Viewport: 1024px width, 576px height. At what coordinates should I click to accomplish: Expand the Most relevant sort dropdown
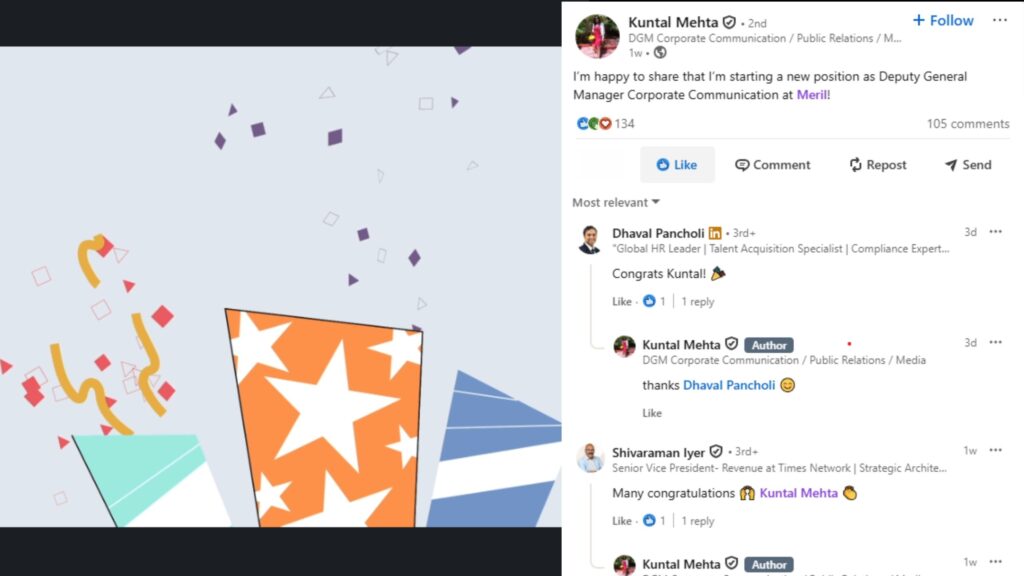coord(616,202)
